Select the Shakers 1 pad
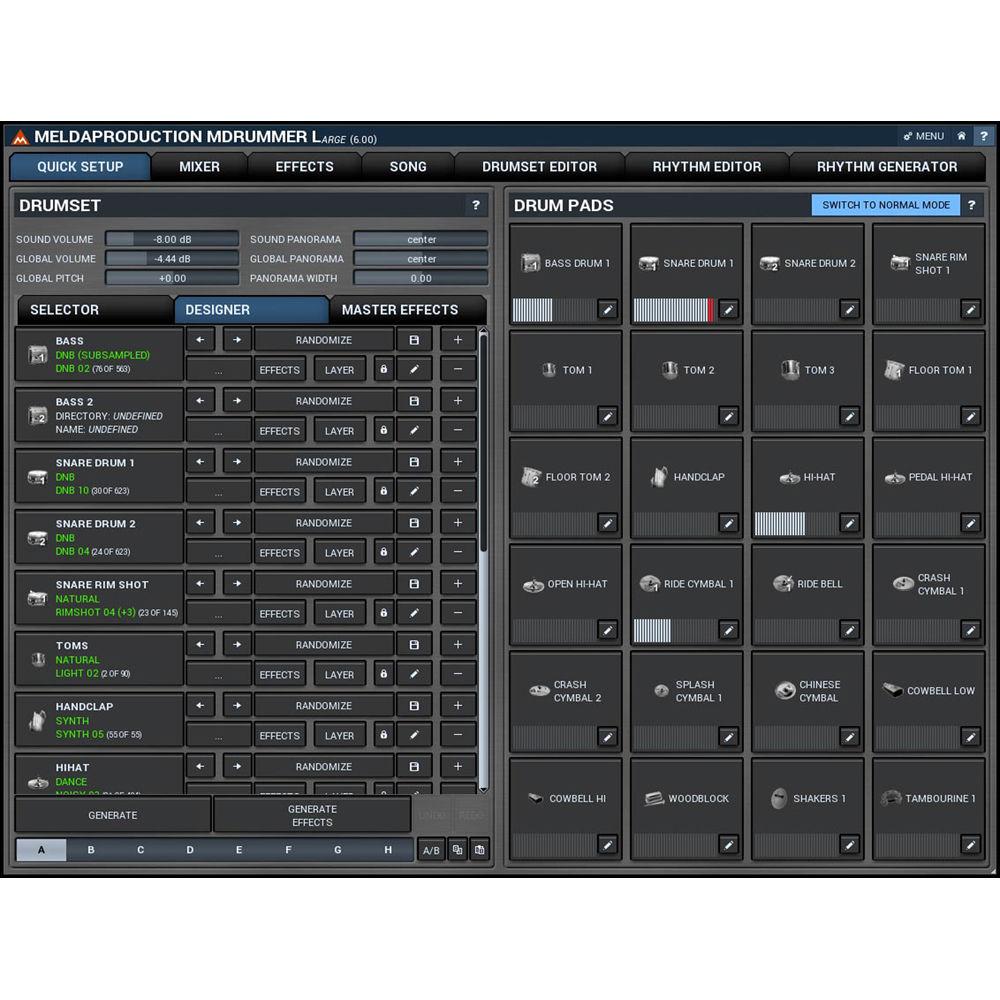Screen dimensions: 1000x1000 808,800
